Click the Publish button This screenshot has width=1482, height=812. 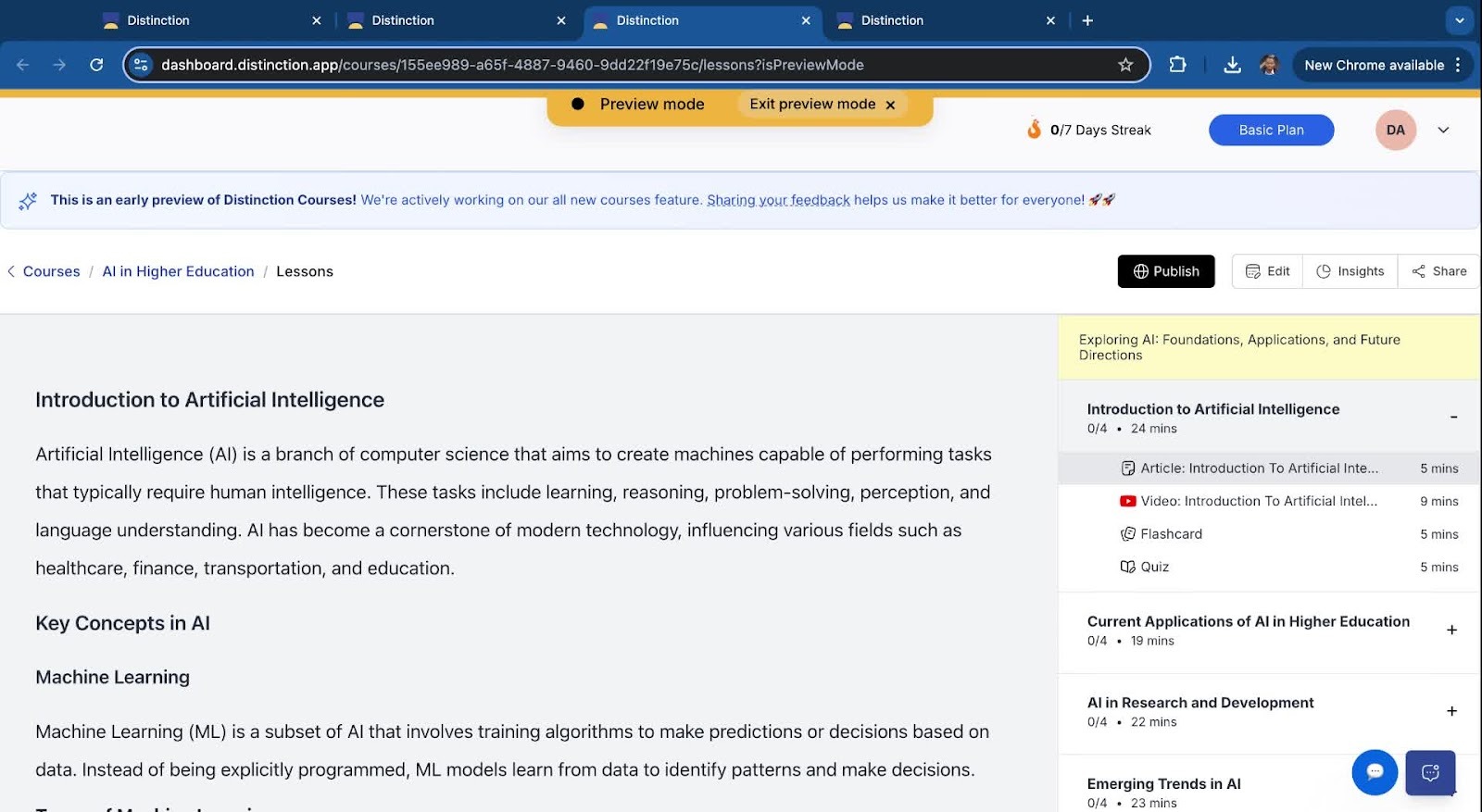(x=1165, y=271)
